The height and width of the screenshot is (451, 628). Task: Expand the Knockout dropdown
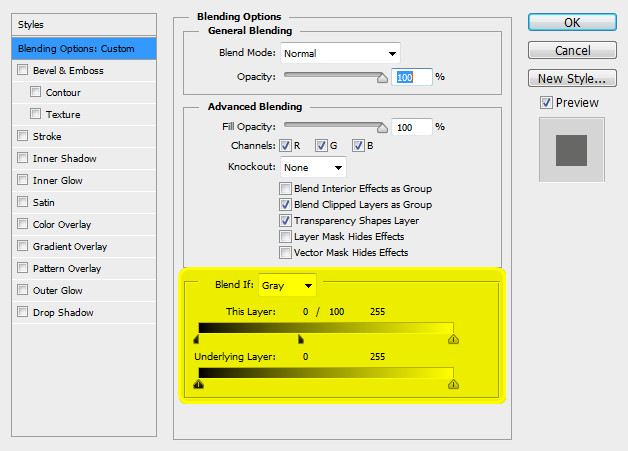(x=313, y=167)
